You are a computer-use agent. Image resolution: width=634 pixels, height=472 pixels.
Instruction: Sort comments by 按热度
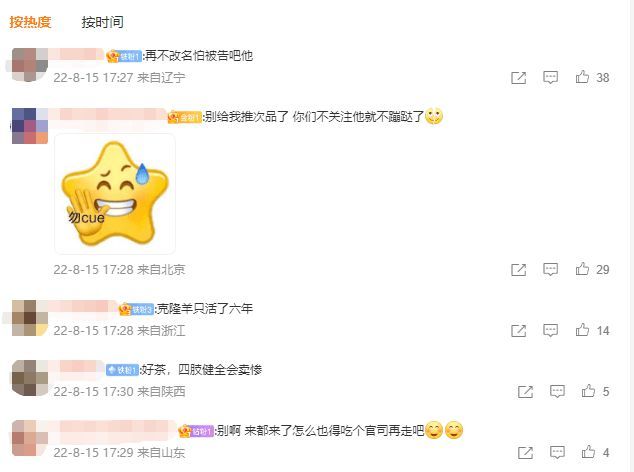(x=30, y=22)
